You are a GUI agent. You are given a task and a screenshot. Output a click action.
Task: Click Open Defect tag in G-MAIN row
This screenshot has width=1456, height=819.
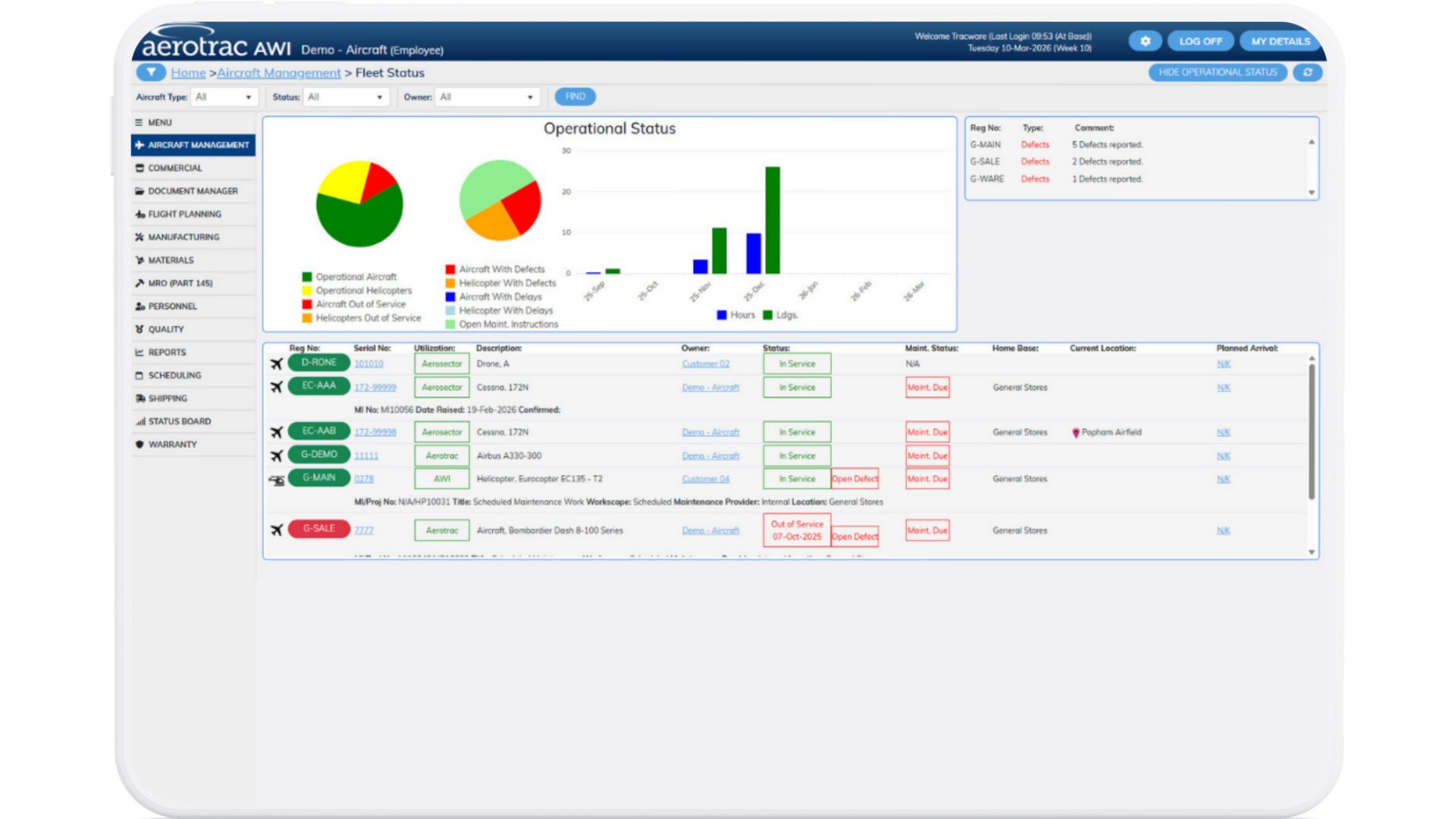pos(855,479)
